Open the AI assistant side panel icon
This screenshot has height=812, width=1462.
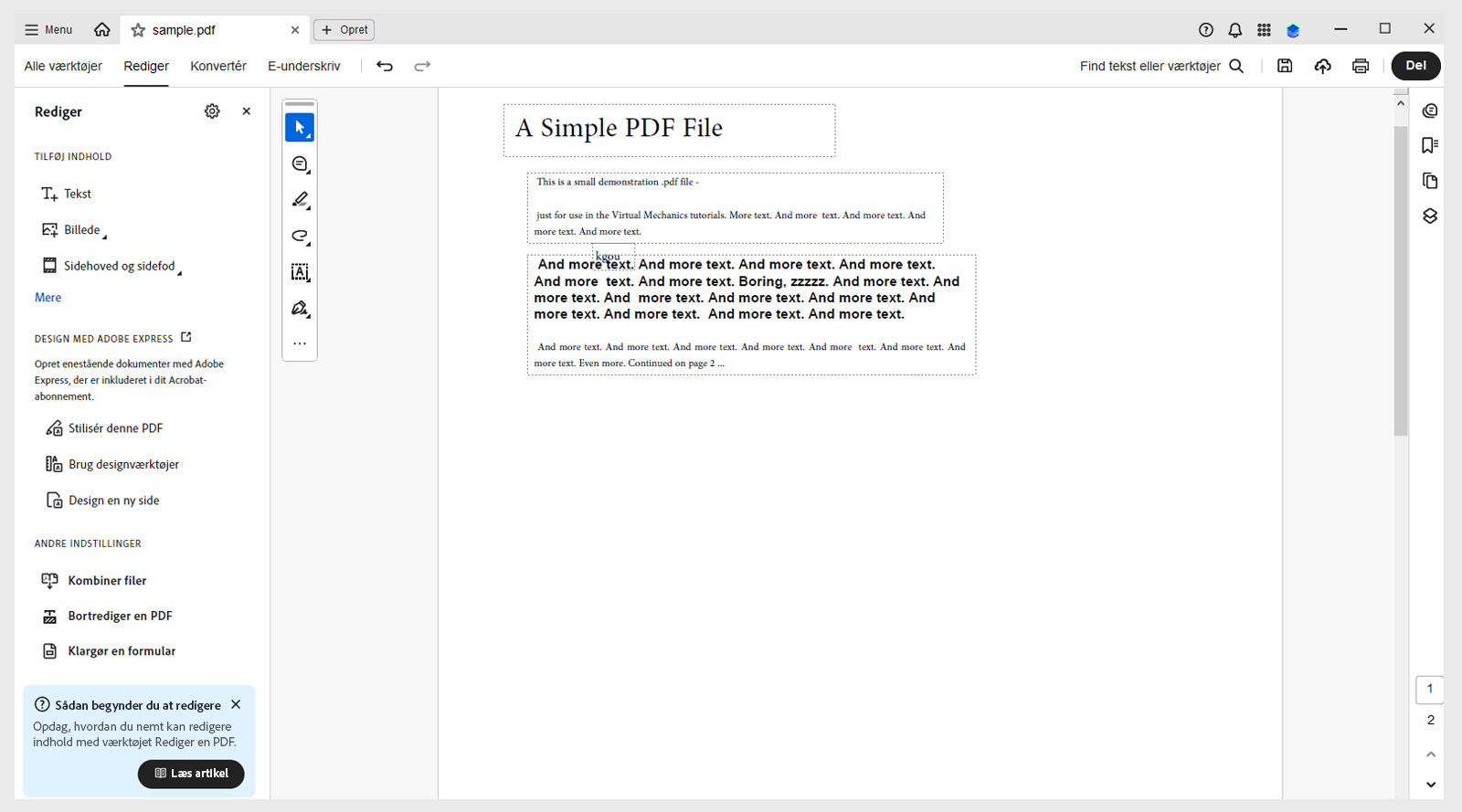pyautogui.click(x=1430, y=111)
